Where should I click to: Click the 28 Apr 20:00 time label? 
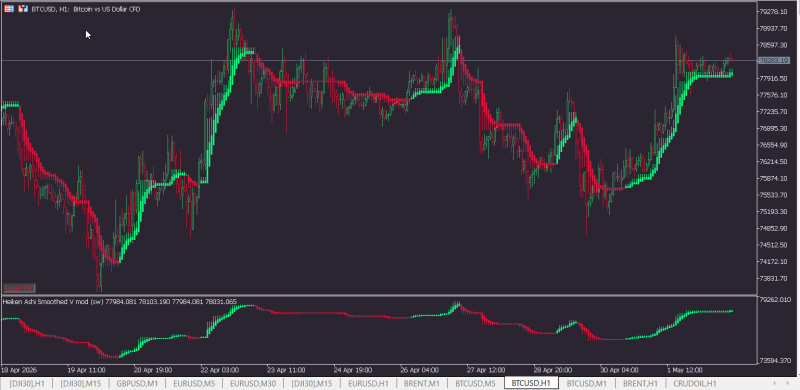point(553,370)
